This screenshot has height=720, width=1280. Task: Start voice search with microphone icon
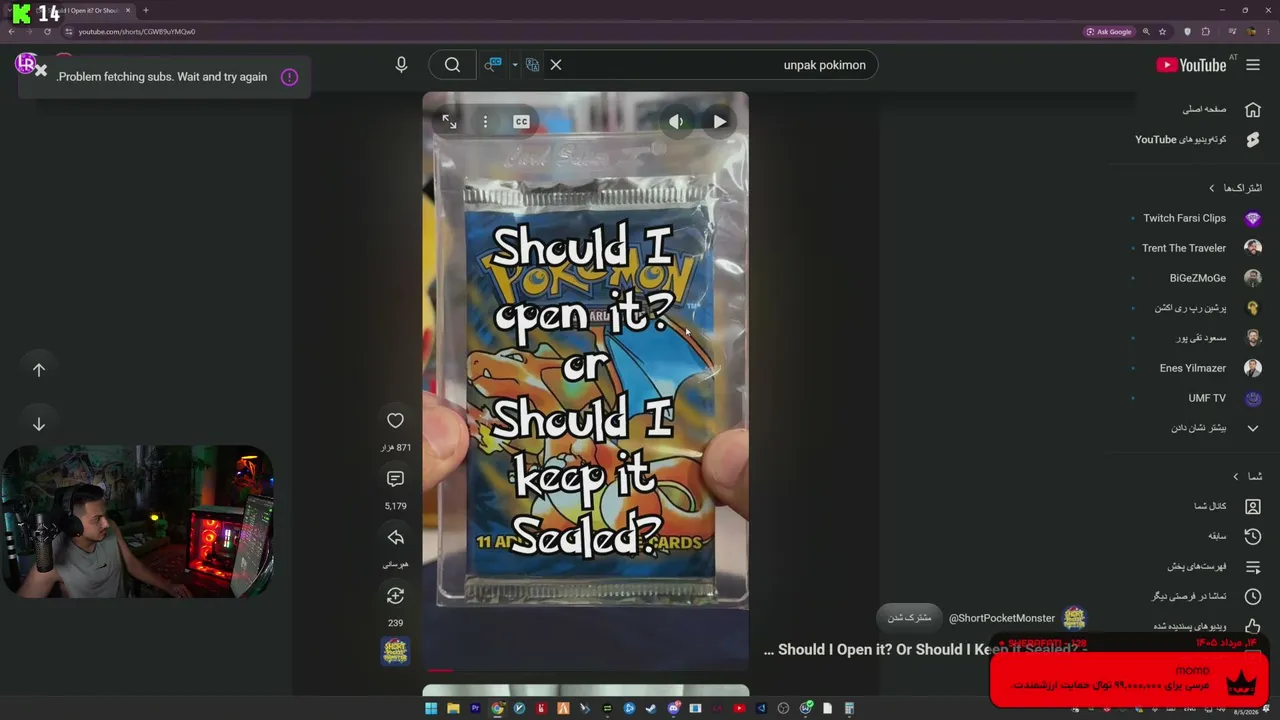click(401, 65)
